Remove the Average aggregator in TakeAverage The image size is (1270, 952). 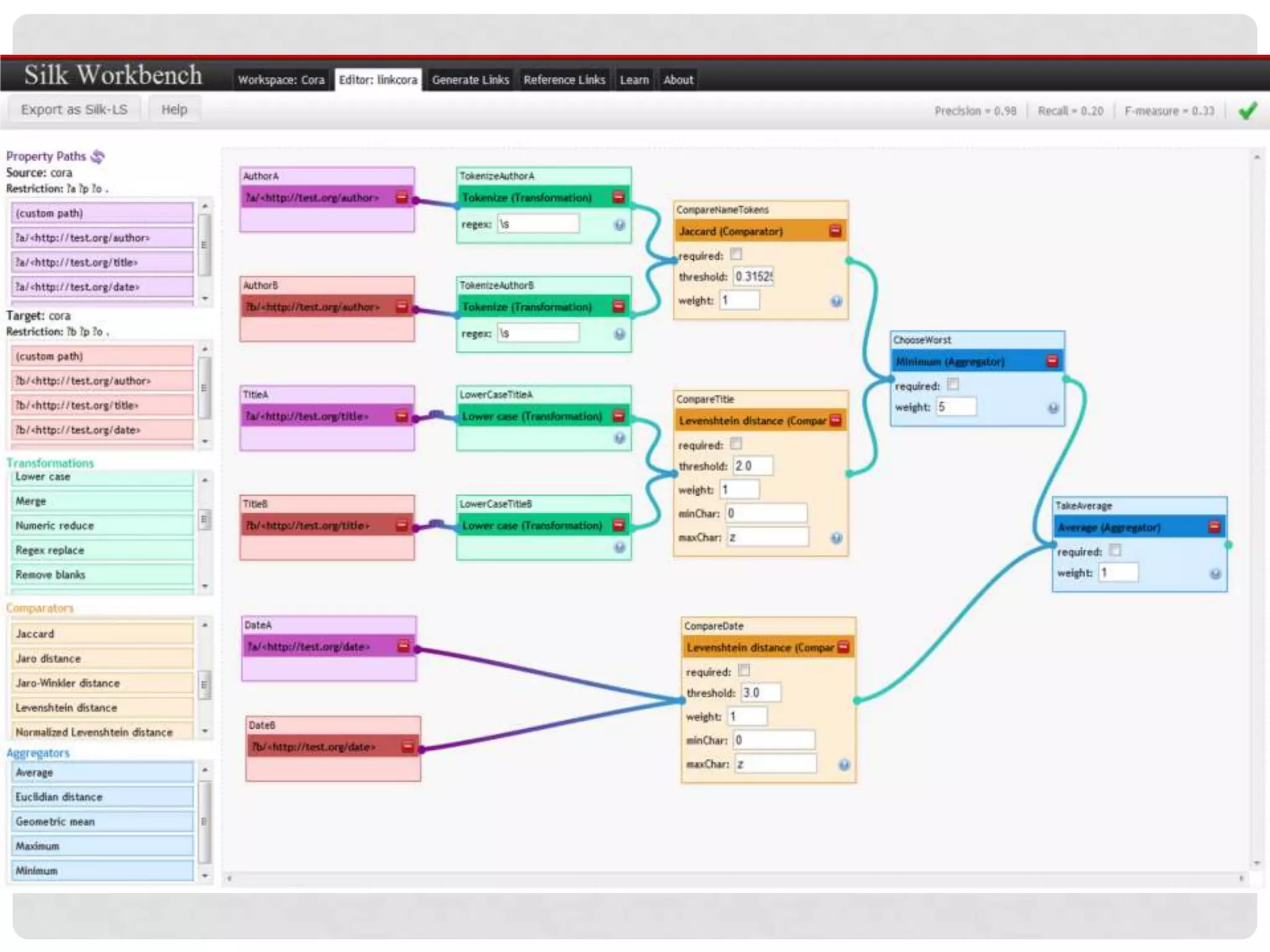(1214, 527)
